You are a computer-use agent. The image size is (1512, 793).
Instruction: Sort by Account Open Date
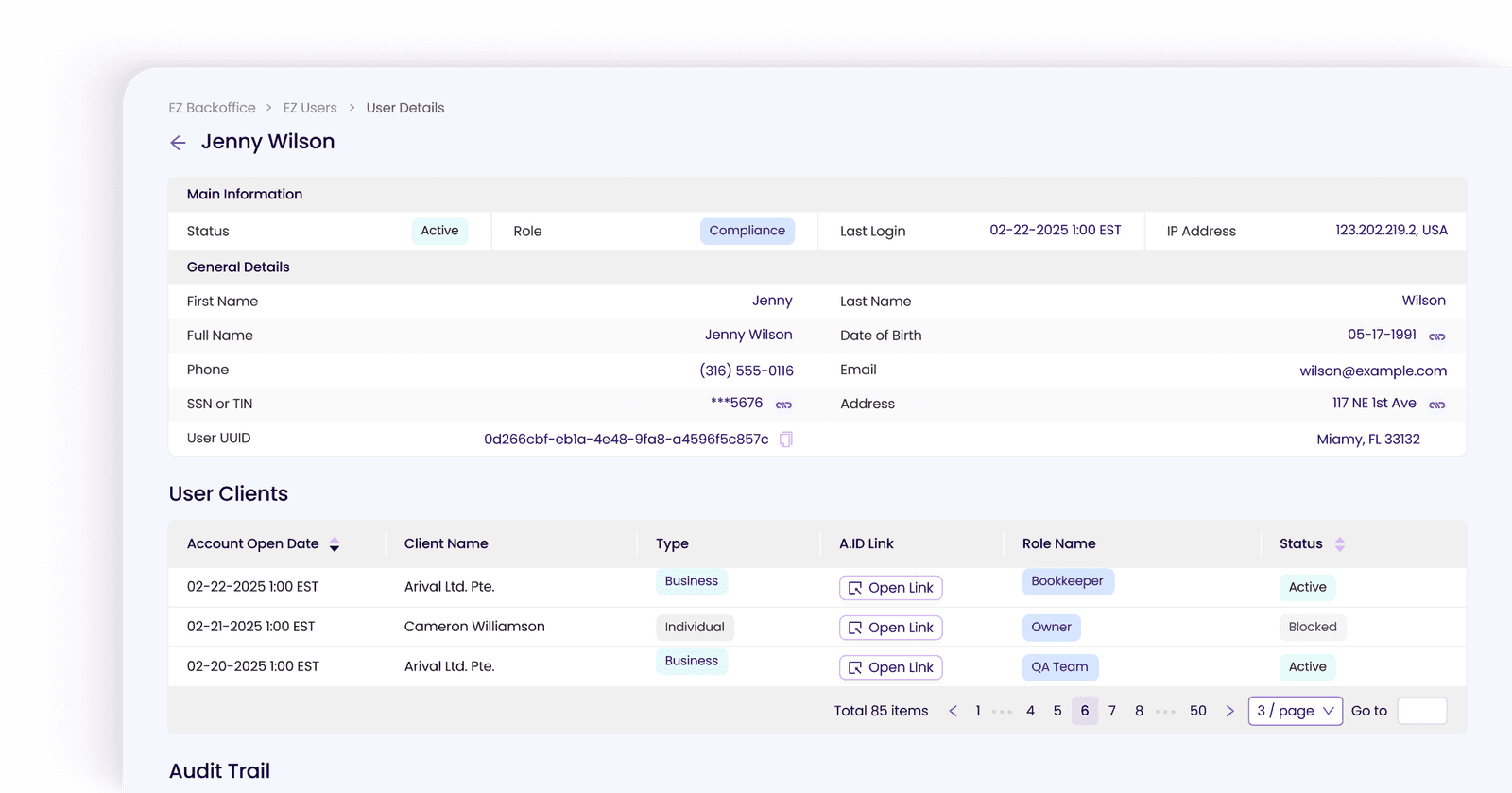click(x=335, y=544)
